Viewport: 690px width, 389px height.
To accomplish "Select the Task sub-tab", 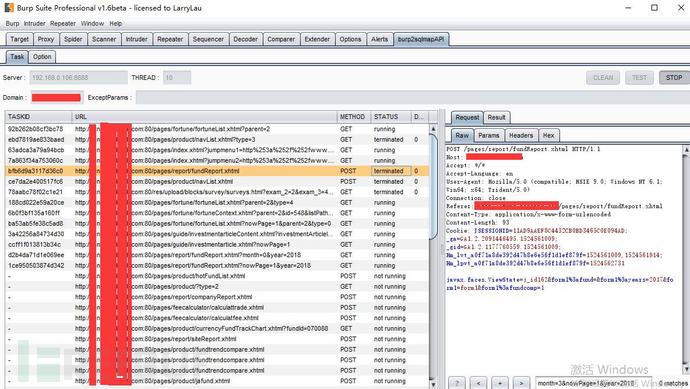I will click(x=17, y=57).
